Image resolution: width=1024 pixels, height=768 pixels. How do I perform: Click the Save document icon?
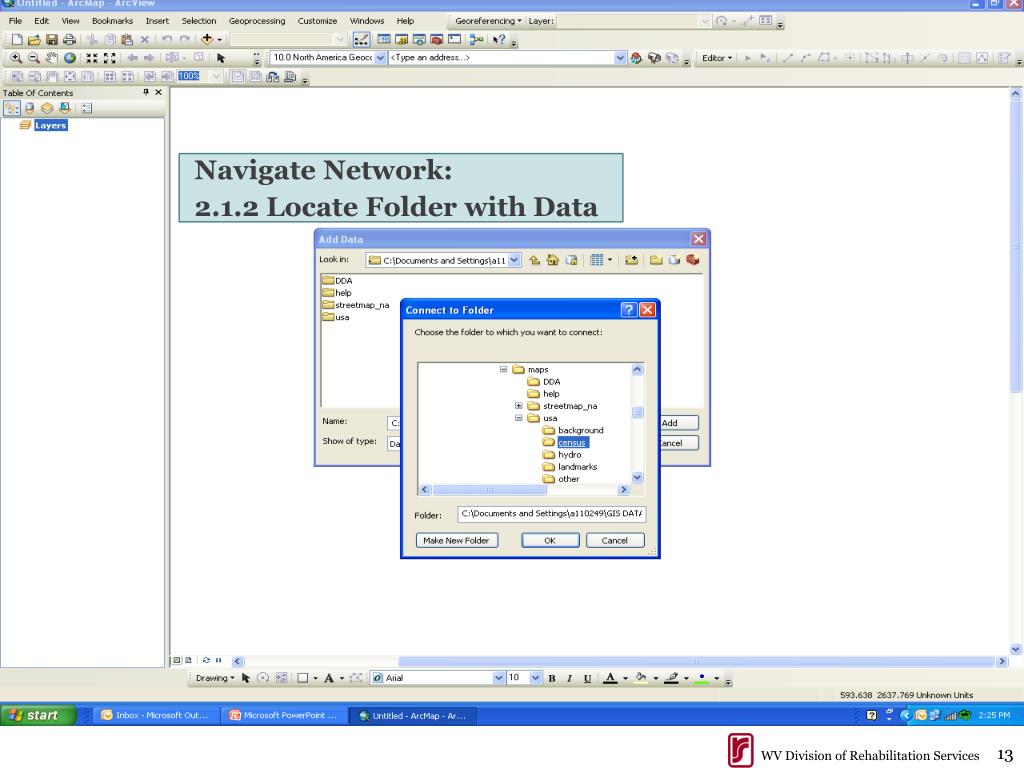(52, 39)
